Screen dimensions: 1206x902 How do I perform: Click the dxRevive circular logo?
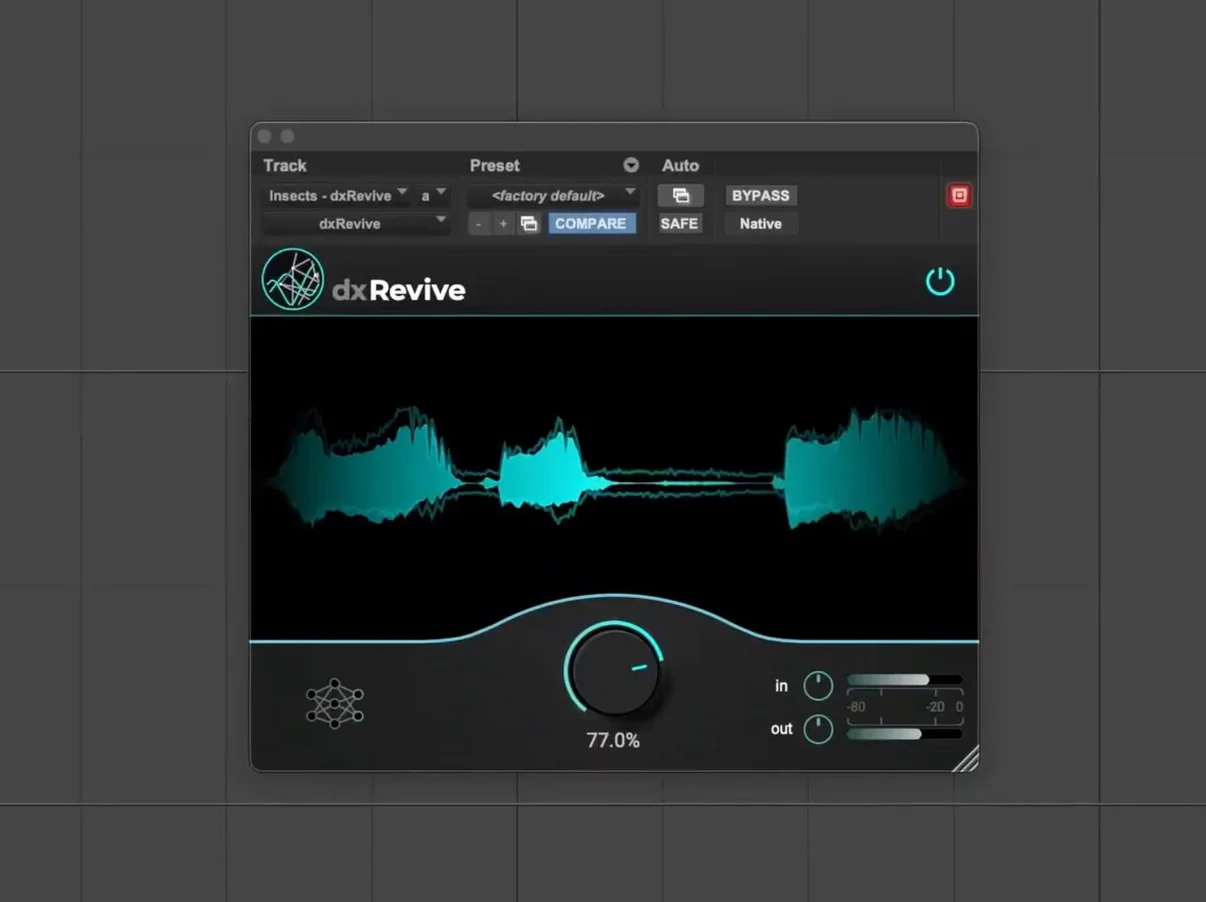[x=293, y=279]
